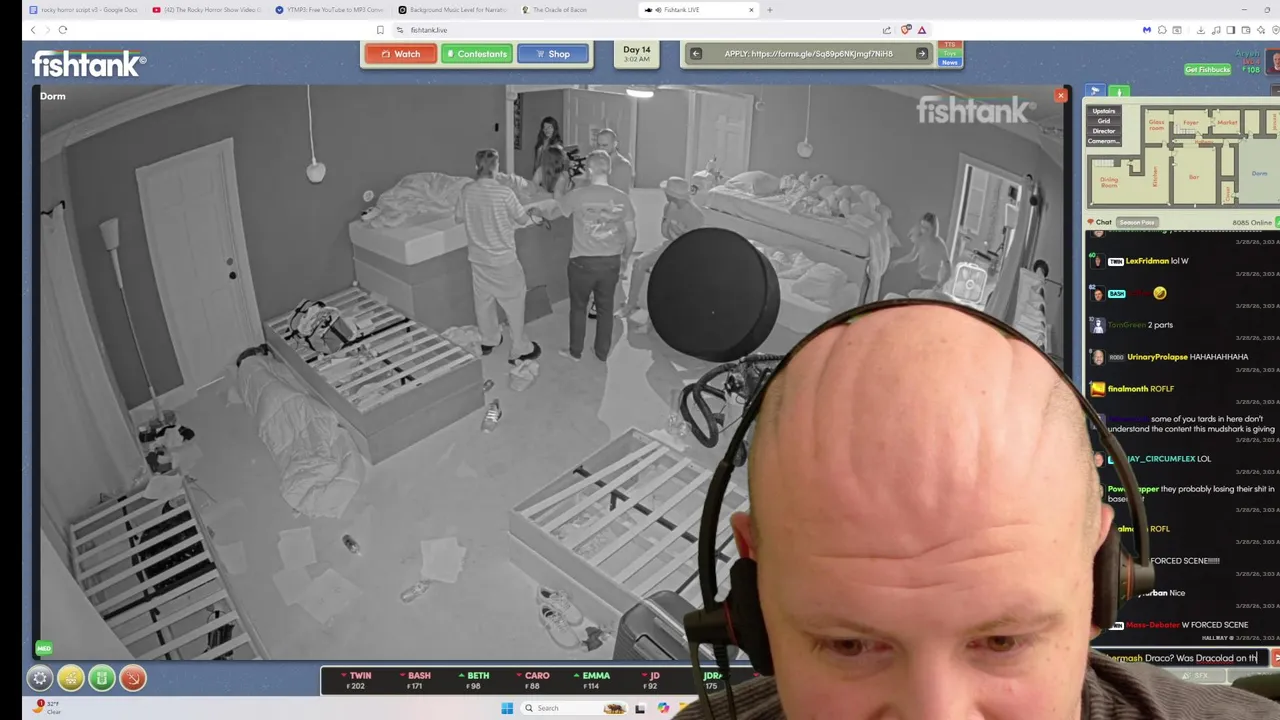Click the green magnet round button

(102, 679)
